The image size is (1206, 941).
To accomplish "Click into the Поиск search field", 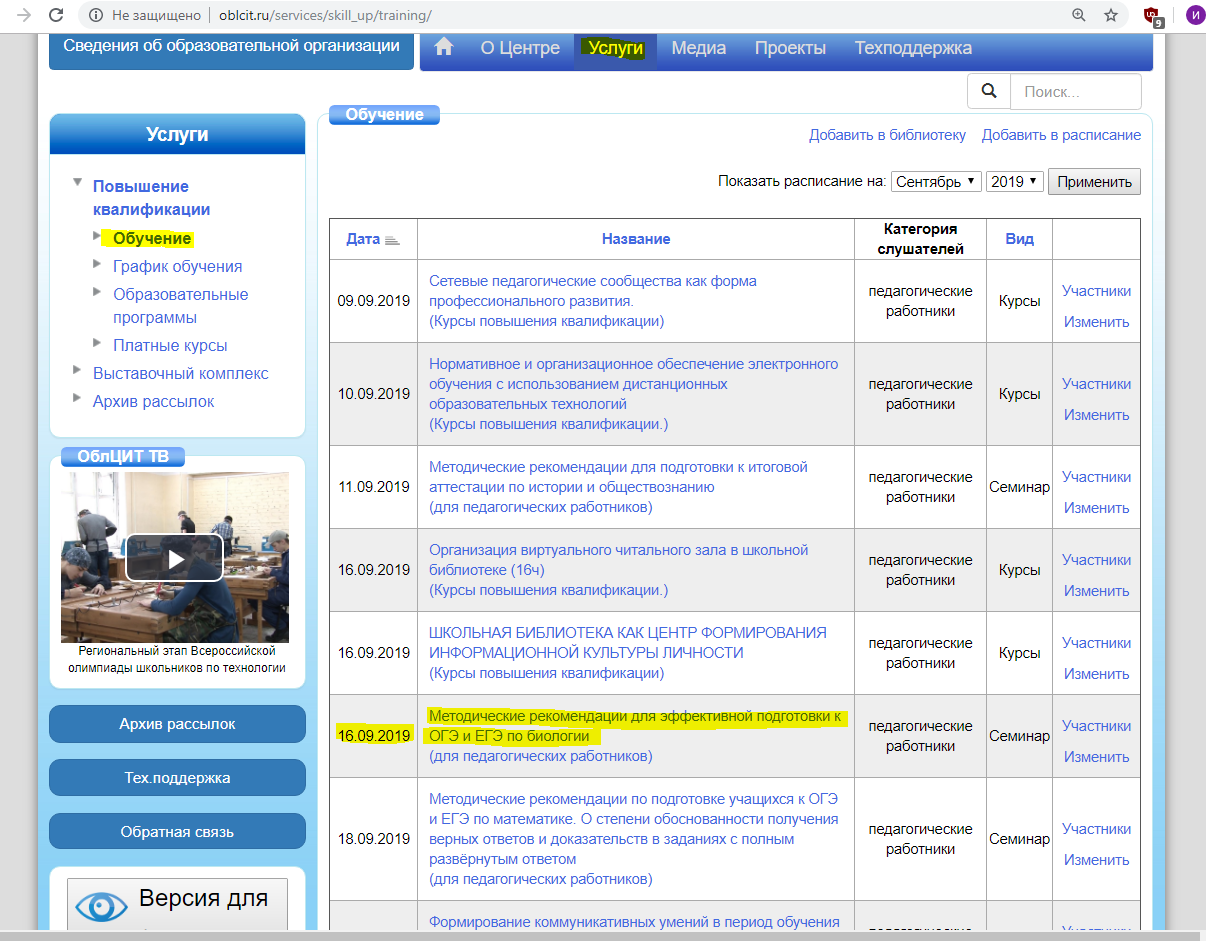I will click(x=1075, y=91).
